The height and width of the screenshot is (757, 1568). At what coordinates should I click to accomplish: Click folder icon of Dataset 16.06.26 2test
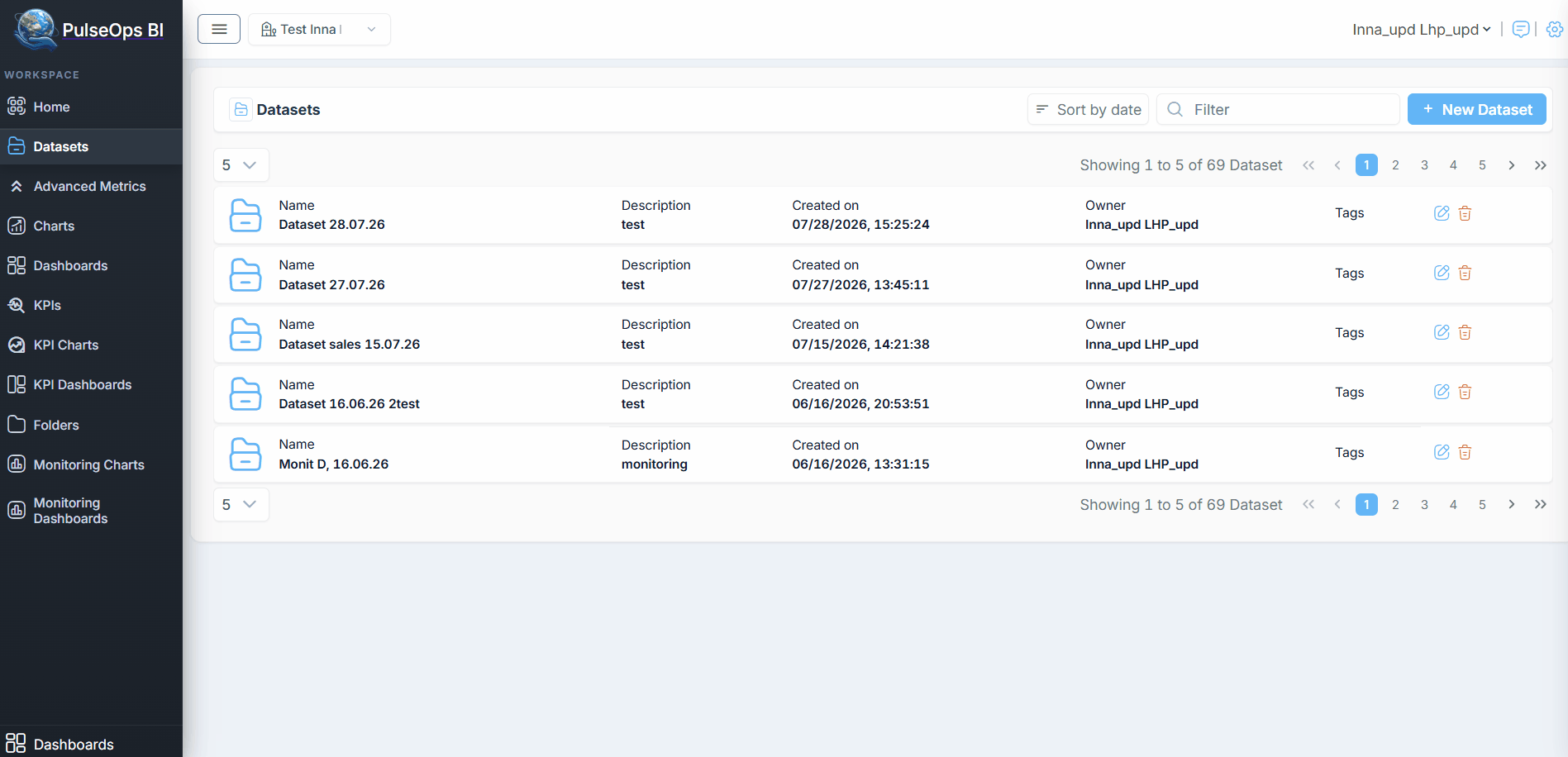point(245,394)
